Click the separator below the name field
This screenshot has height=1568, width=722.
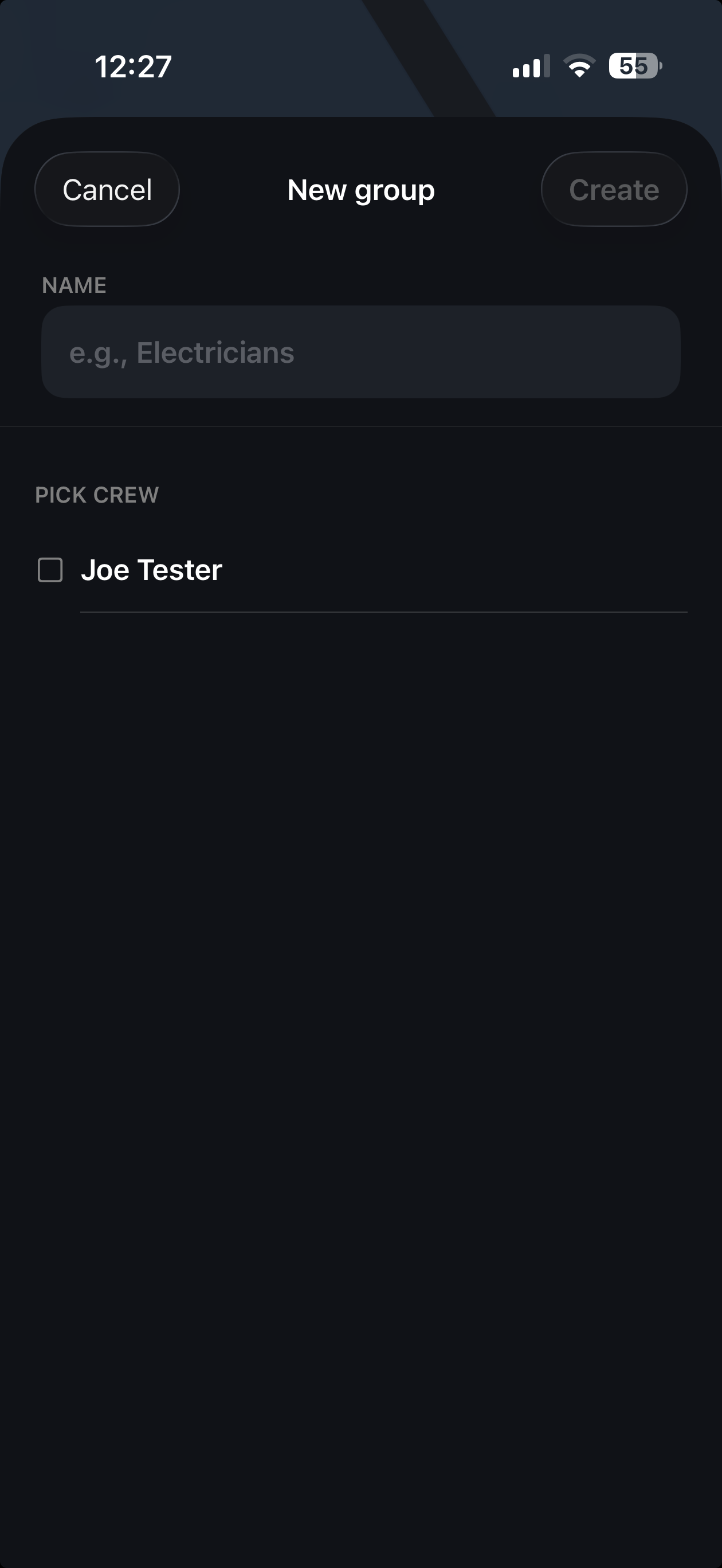click(361, 426)
